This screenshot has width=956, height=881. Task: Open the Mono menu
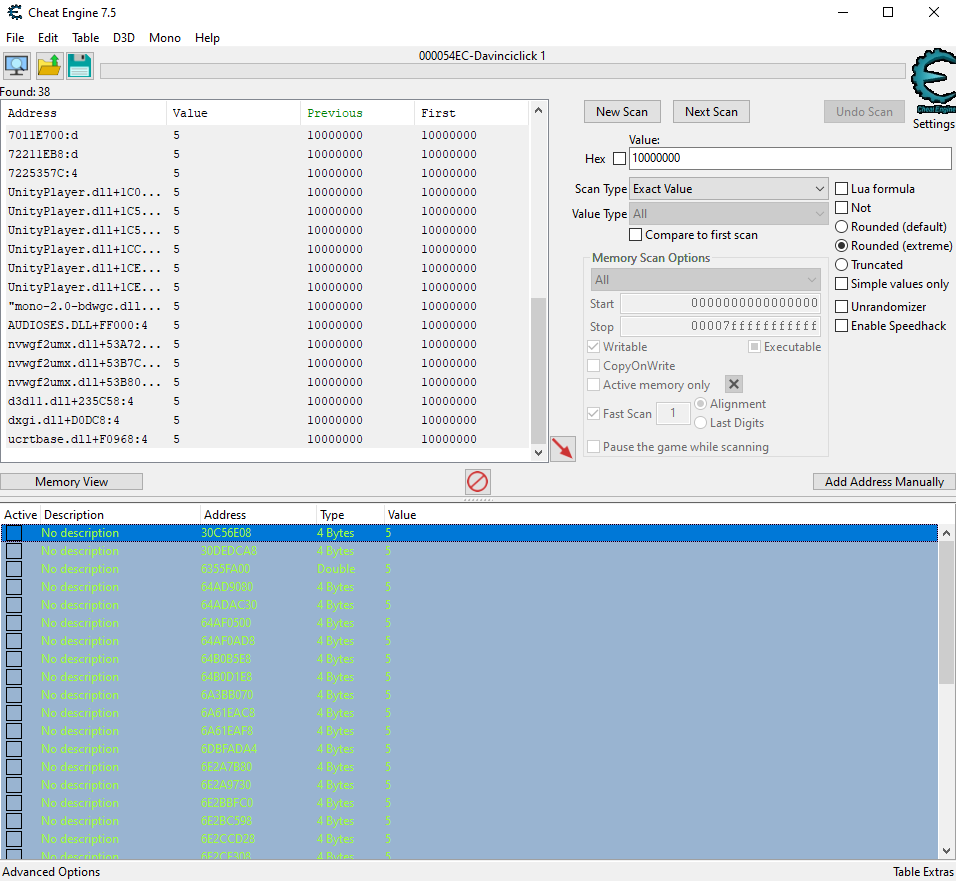pos(164,38)
